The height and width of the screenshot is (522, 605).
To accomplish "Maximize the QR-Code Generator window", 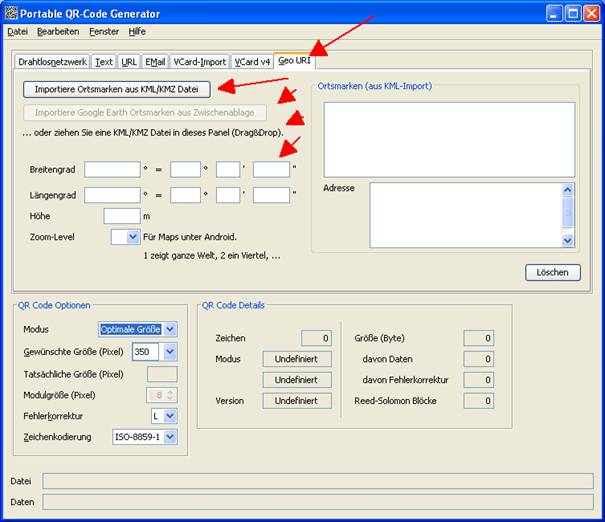I will point(573,14).
